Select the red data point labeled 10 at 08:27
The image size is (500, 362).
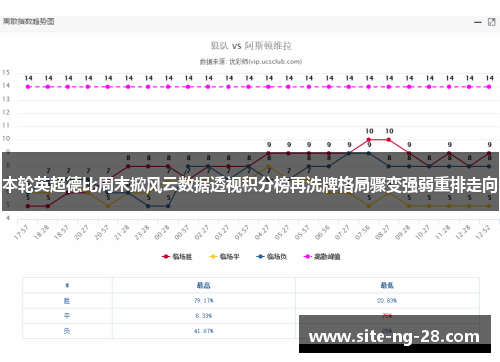[x=389, y=140]
